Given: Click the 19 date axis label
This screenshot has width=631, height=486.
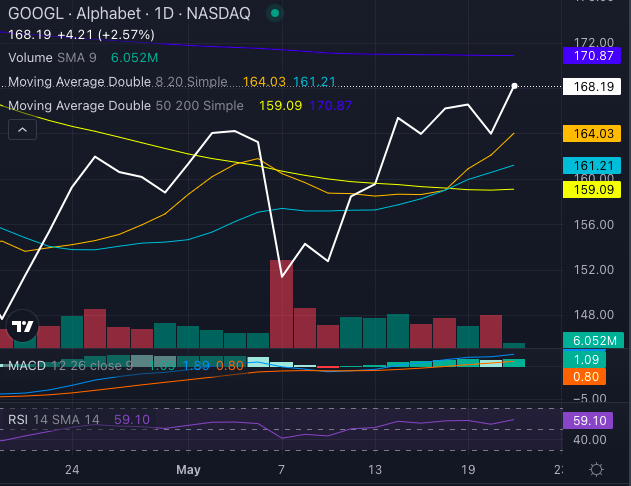Looking at the screenshot, I should click(468, 470).
